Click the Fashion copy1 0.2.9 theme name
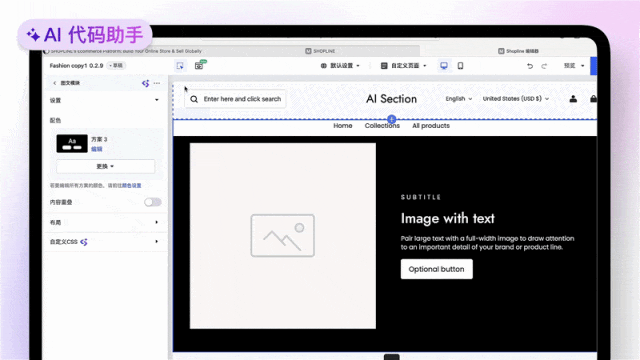Viewport: 640px width, 360px height. tap(76, 66)
